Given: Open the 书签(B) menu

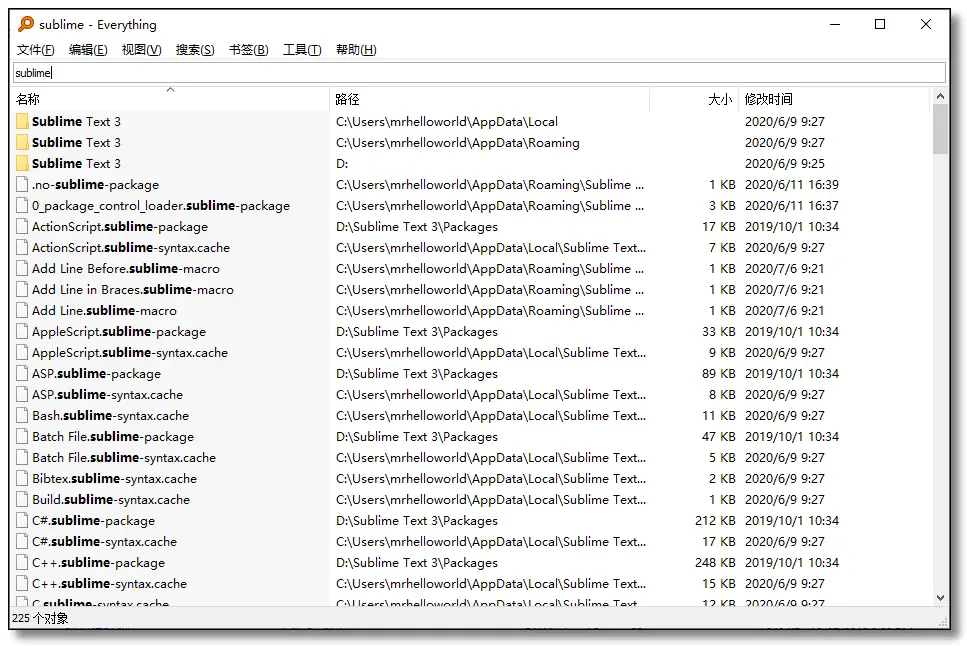Looking at the screenshot, I should tap(249, 49).
